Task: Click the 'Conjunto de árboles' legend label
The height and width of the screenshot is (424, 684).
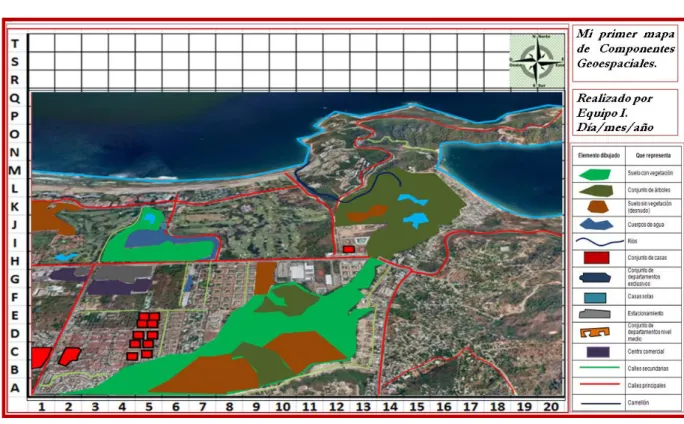Action: (649, 190)
